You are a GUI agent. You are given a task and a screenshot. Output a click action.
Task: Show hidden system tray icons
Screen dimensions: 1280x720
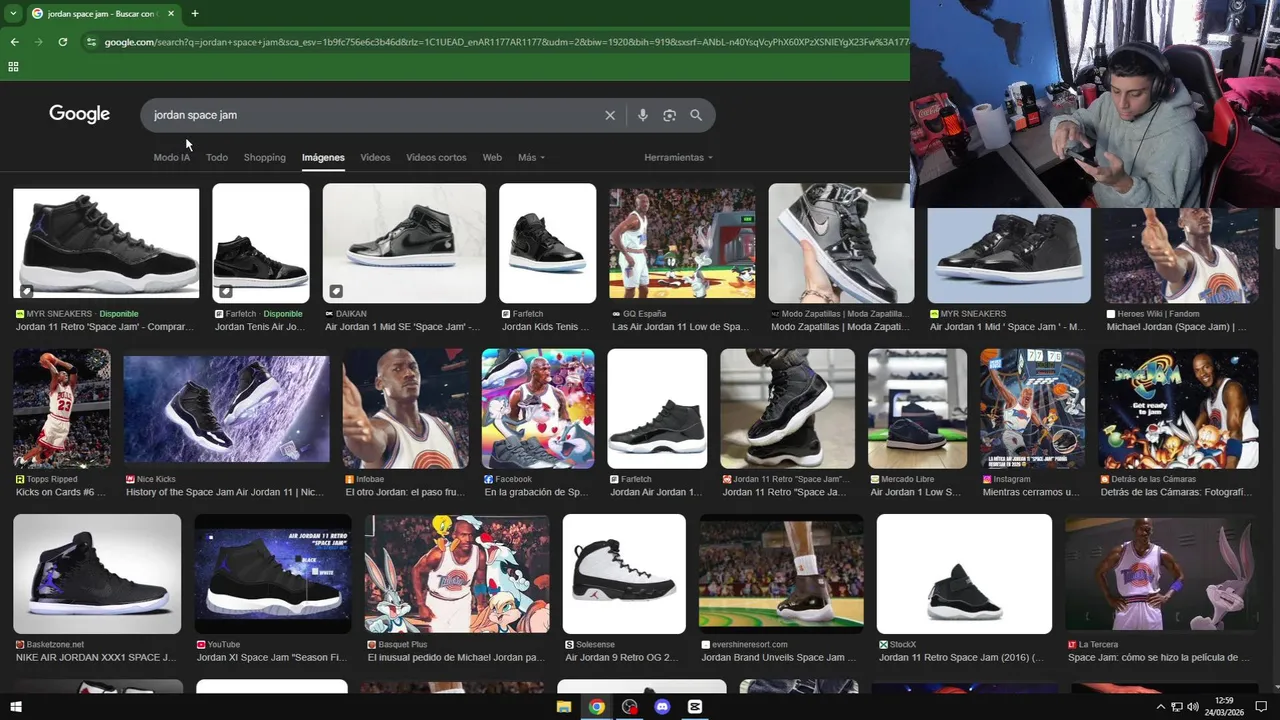point(1160,707)
